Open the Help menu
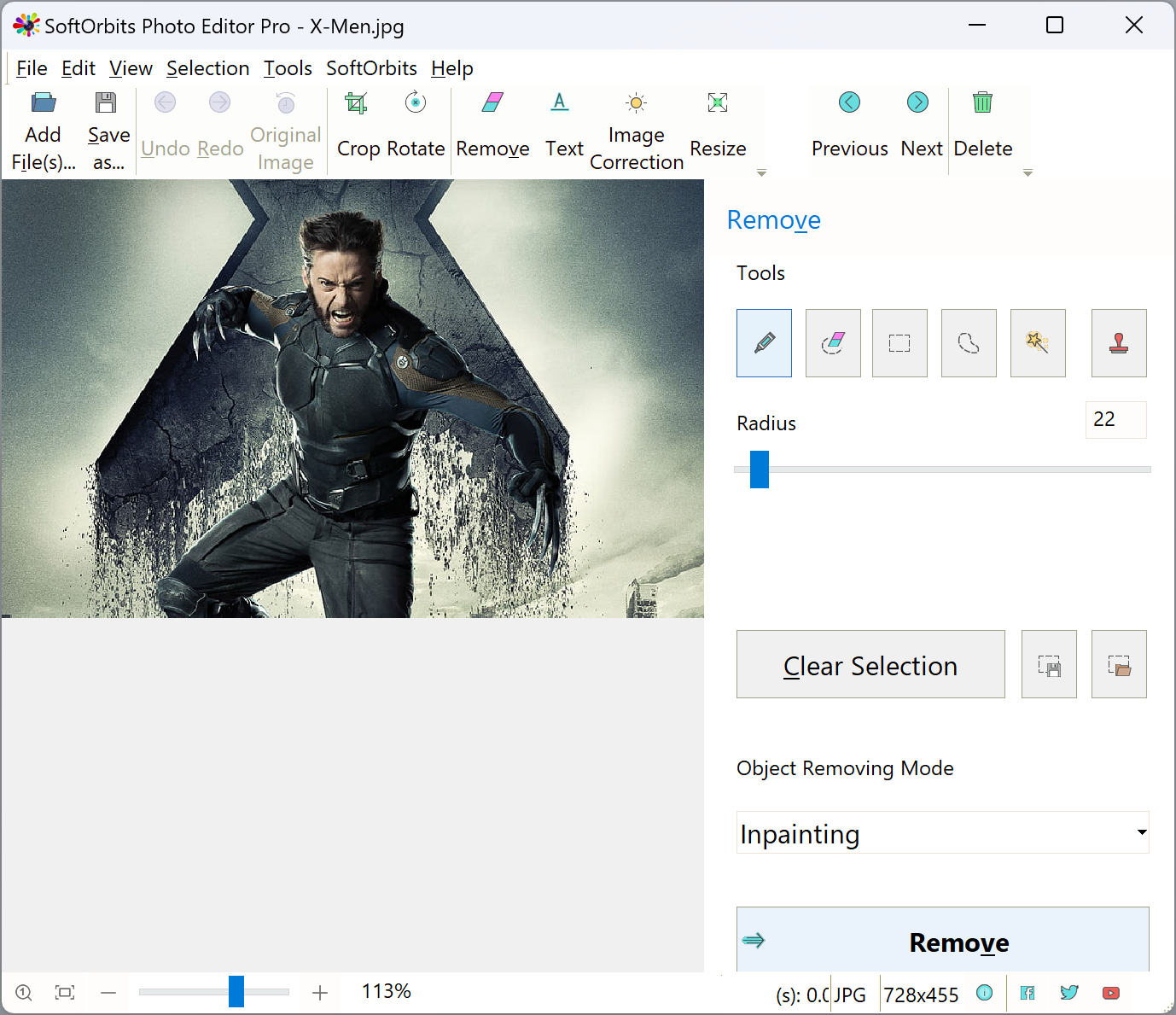The image size is (1176, 1015). [452, 68]
